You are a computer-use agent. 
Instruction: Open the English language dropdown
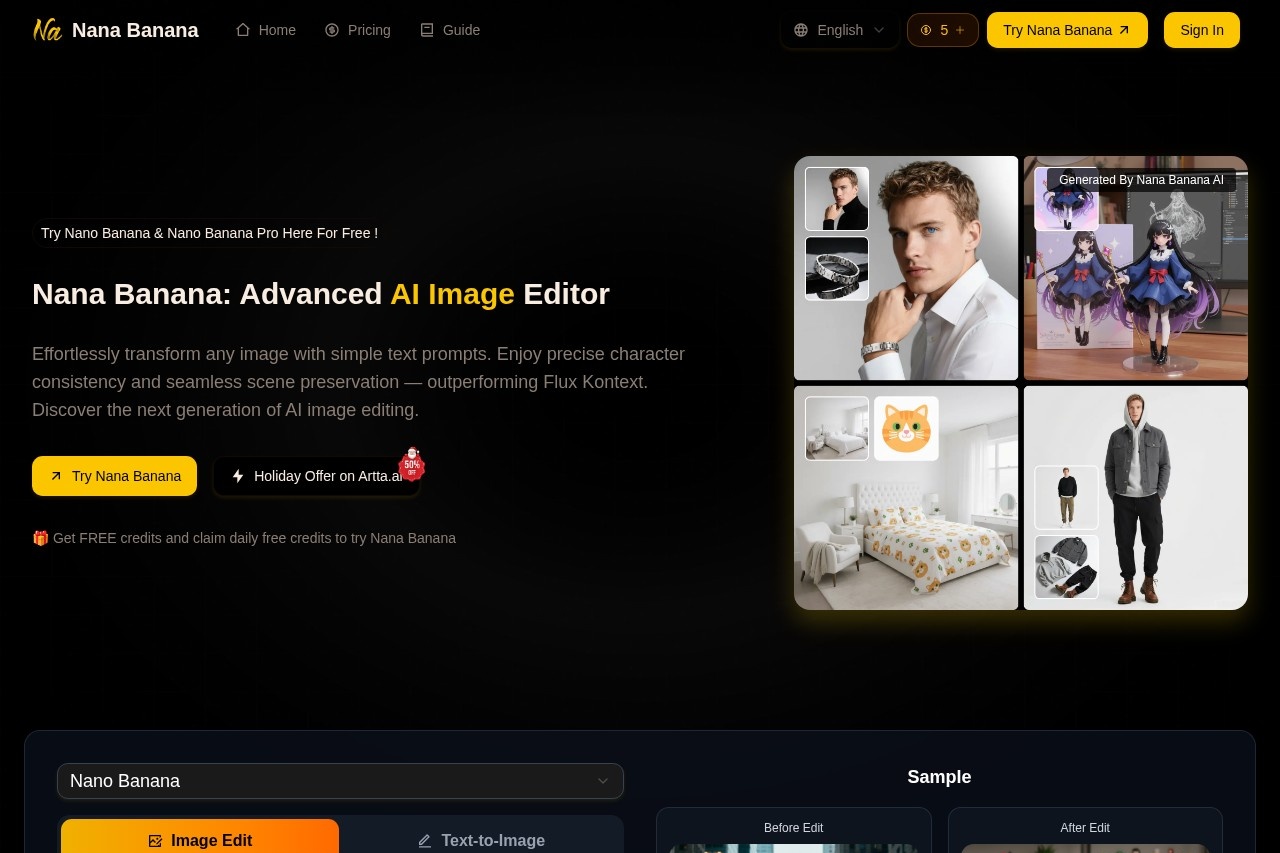point(840,30)
